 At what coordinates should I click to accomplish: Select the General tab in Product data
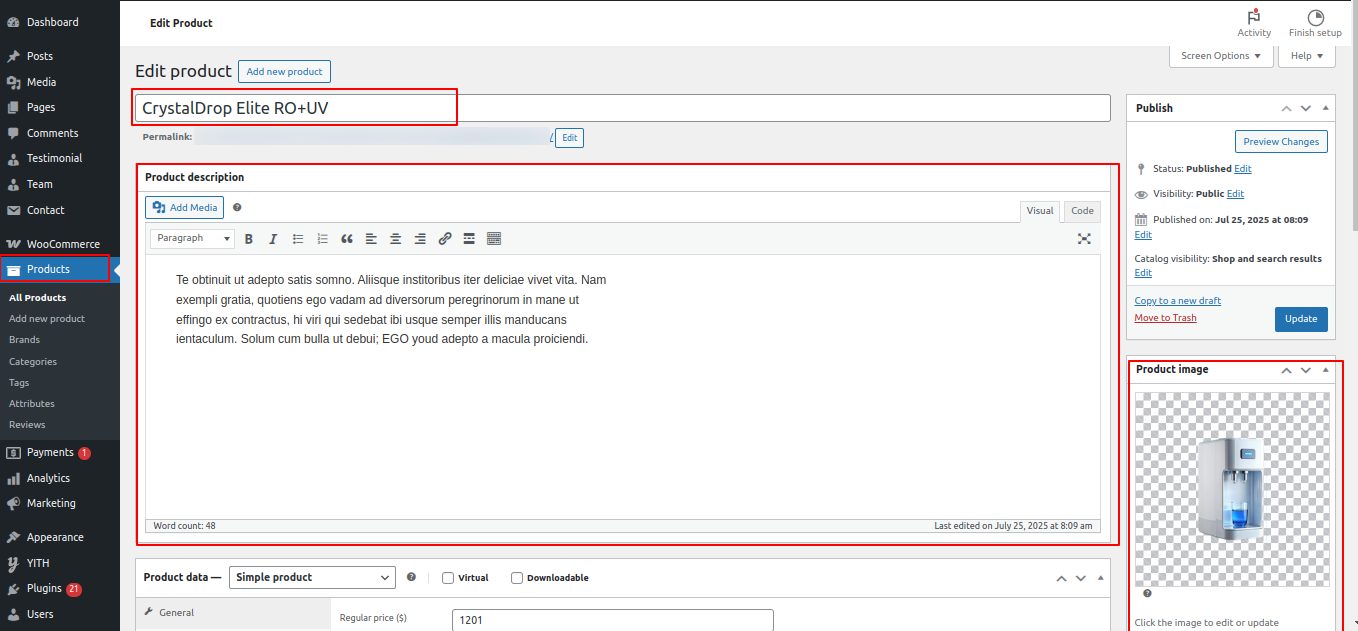233,612
